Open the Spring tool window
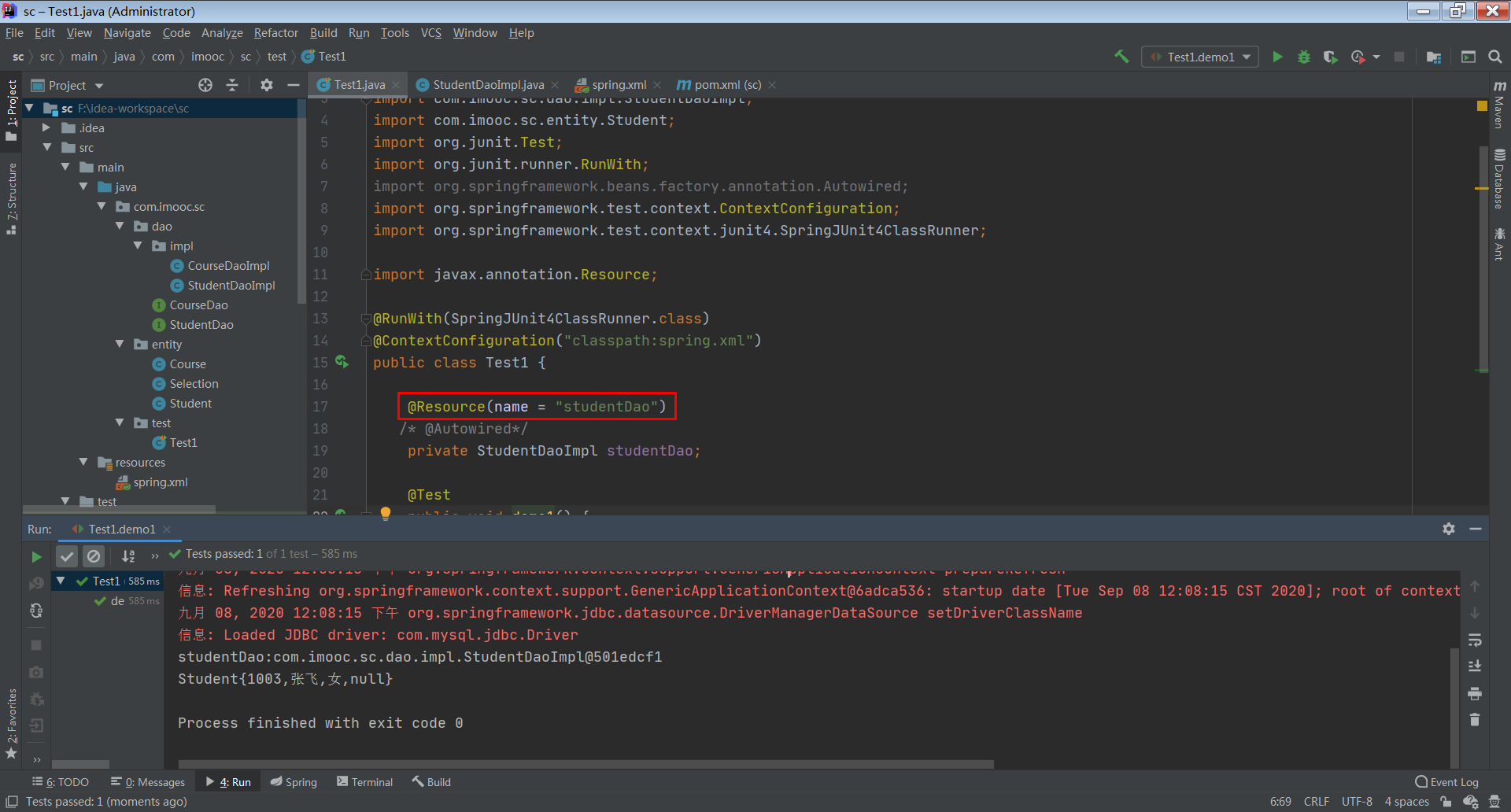 point(294,782)
